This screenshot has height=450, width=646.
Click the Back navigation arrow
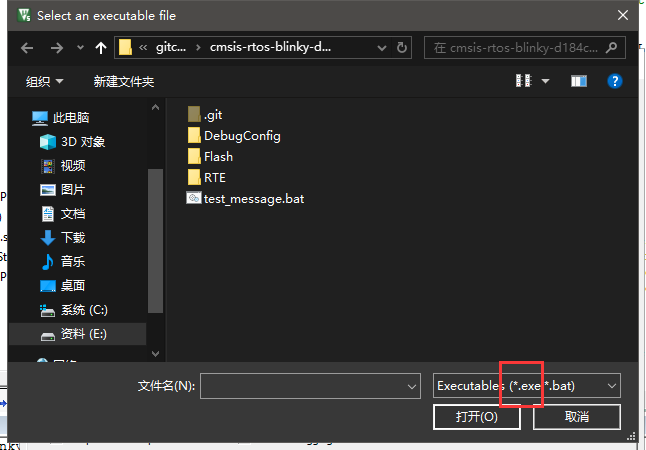pyautogui.click(x=26, y=48)
